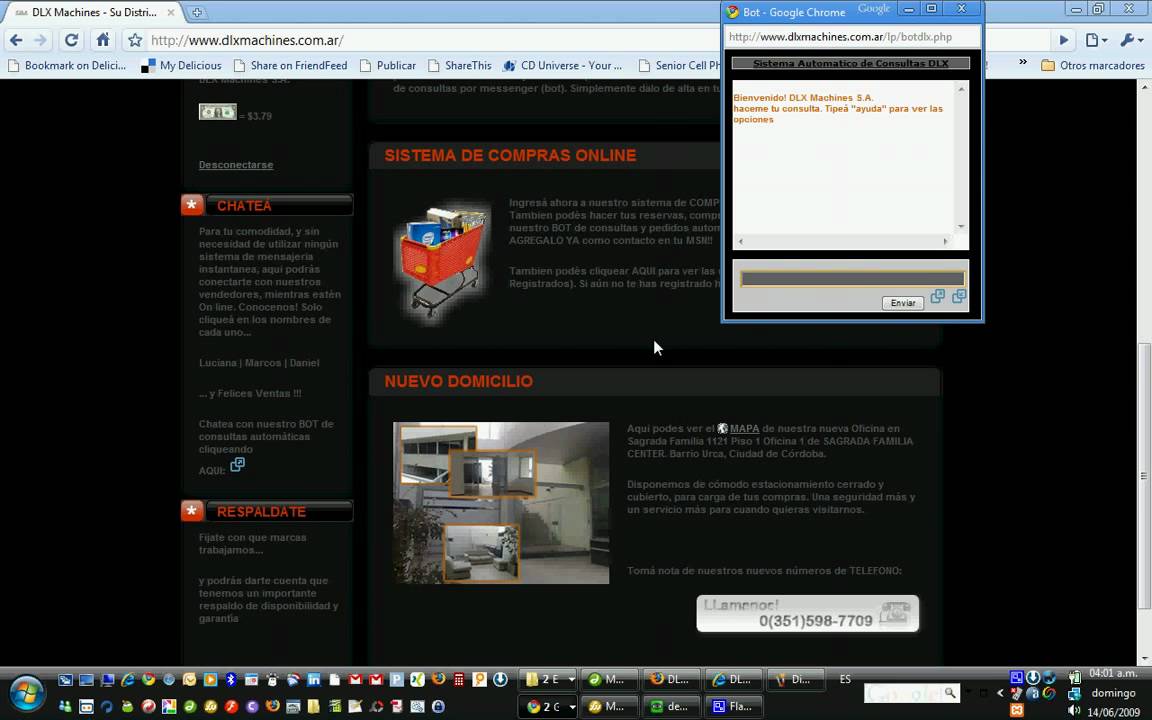Image resolution: width=1152 pixels, height=720 pixels.
Task: Open the Chrome page menu
Action: pyautogui.click(x=1096, y=40)
